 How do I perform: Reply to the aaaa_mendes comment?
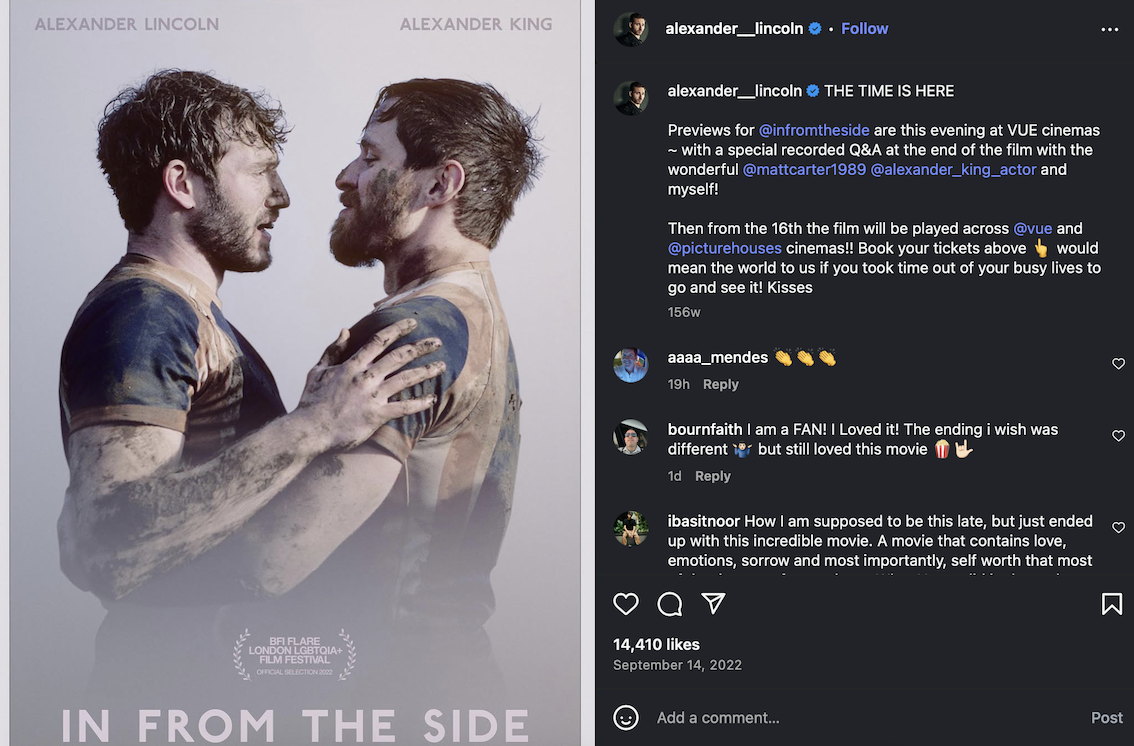(720, 385)
